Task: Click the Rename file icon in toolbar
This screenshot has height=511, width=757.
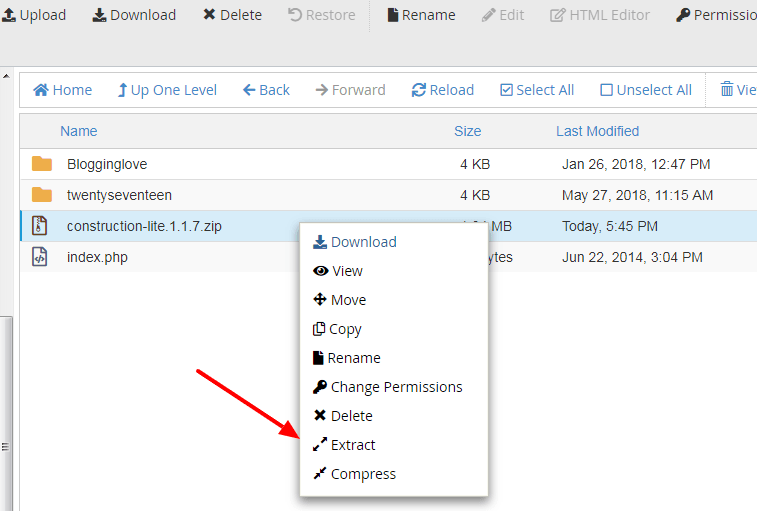Action: 393,15
